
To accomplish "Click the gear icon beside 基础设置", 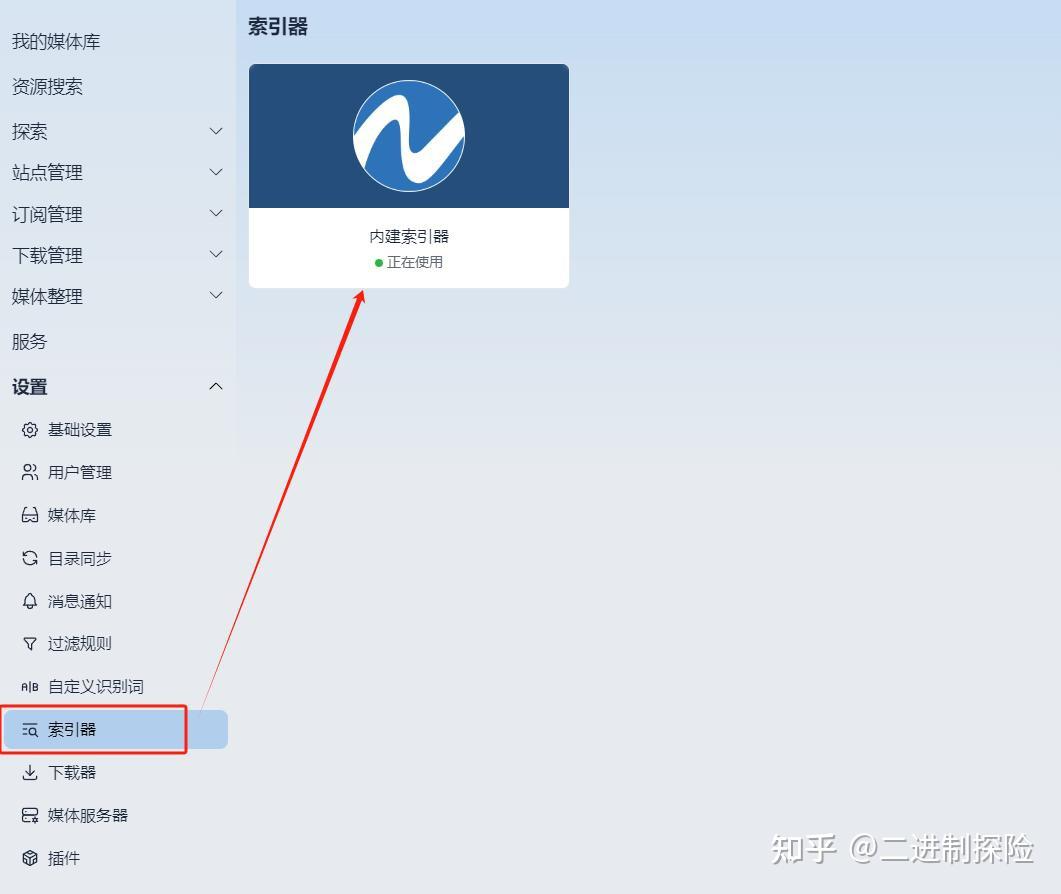I will click(x=30, y=430).
